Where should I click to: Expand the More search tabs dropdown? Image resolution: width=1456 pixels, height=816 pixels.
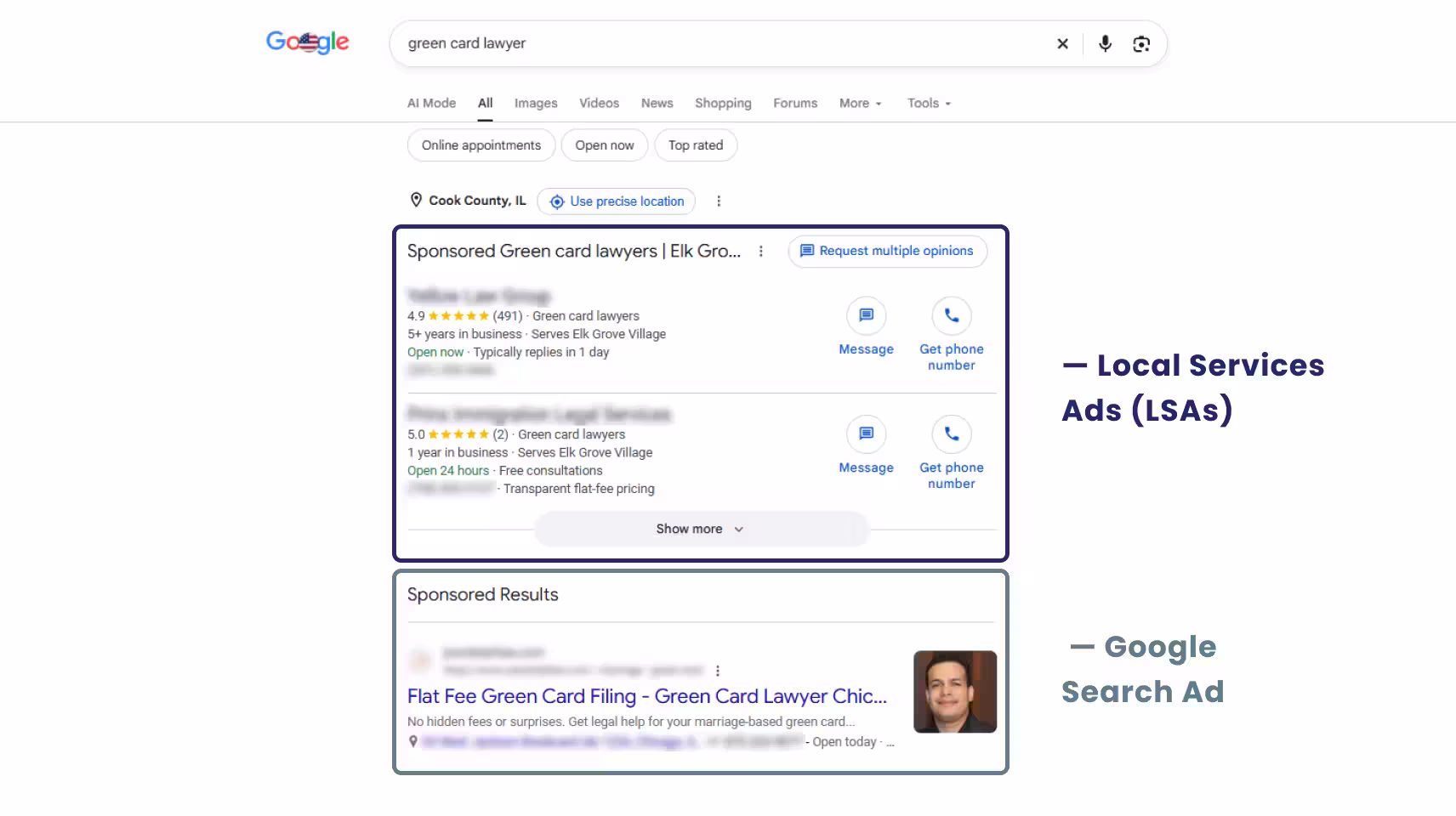pos(860,103)
